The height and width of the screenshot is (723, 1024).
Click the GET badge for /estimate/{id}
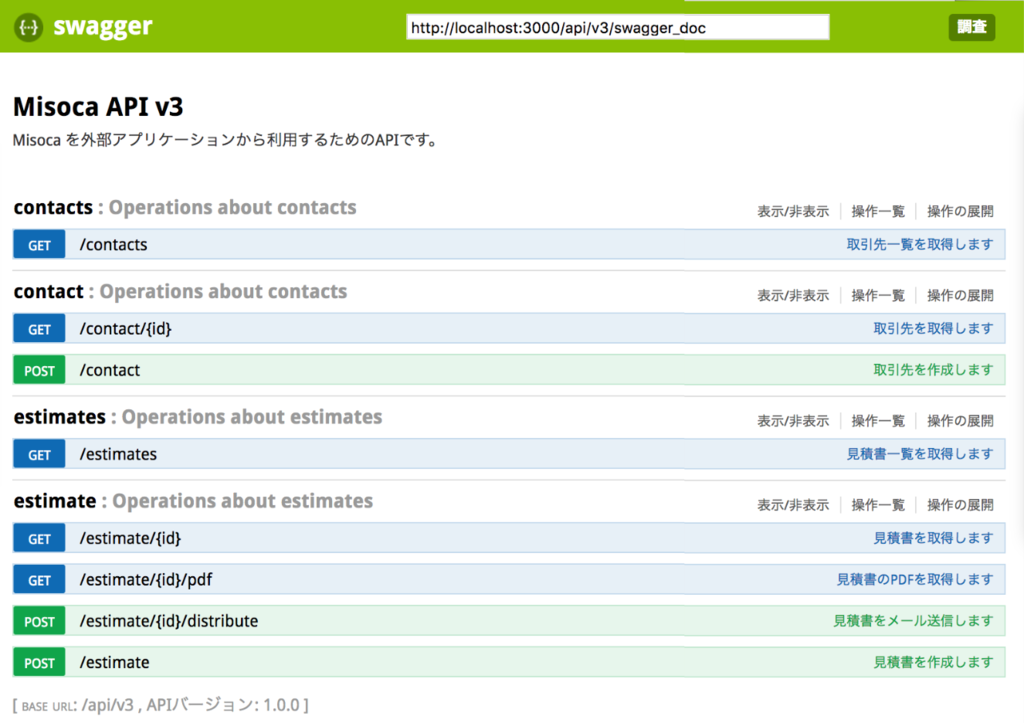[39, 539]
